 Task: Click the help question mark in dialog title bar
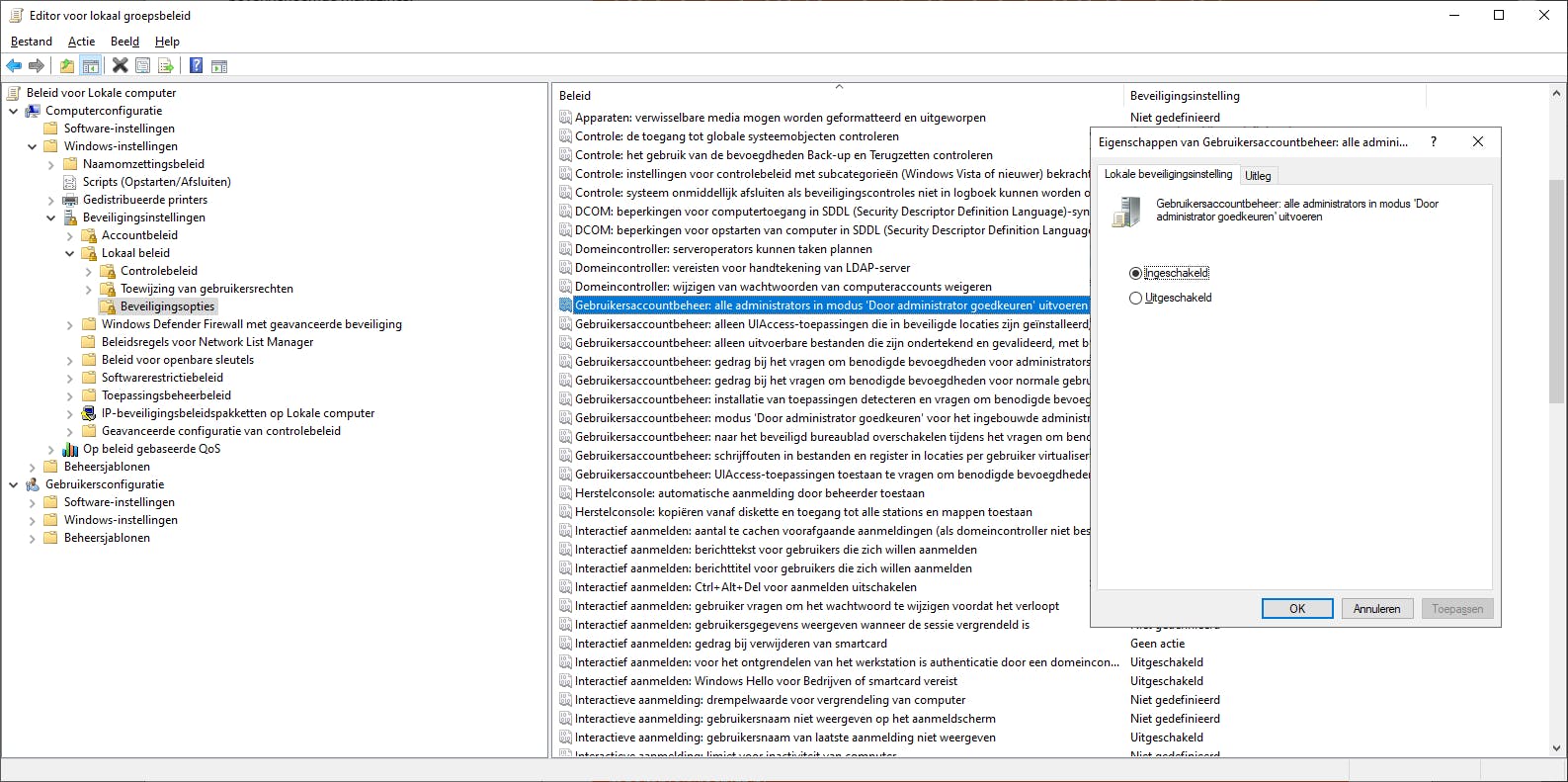pos(1434,141)
